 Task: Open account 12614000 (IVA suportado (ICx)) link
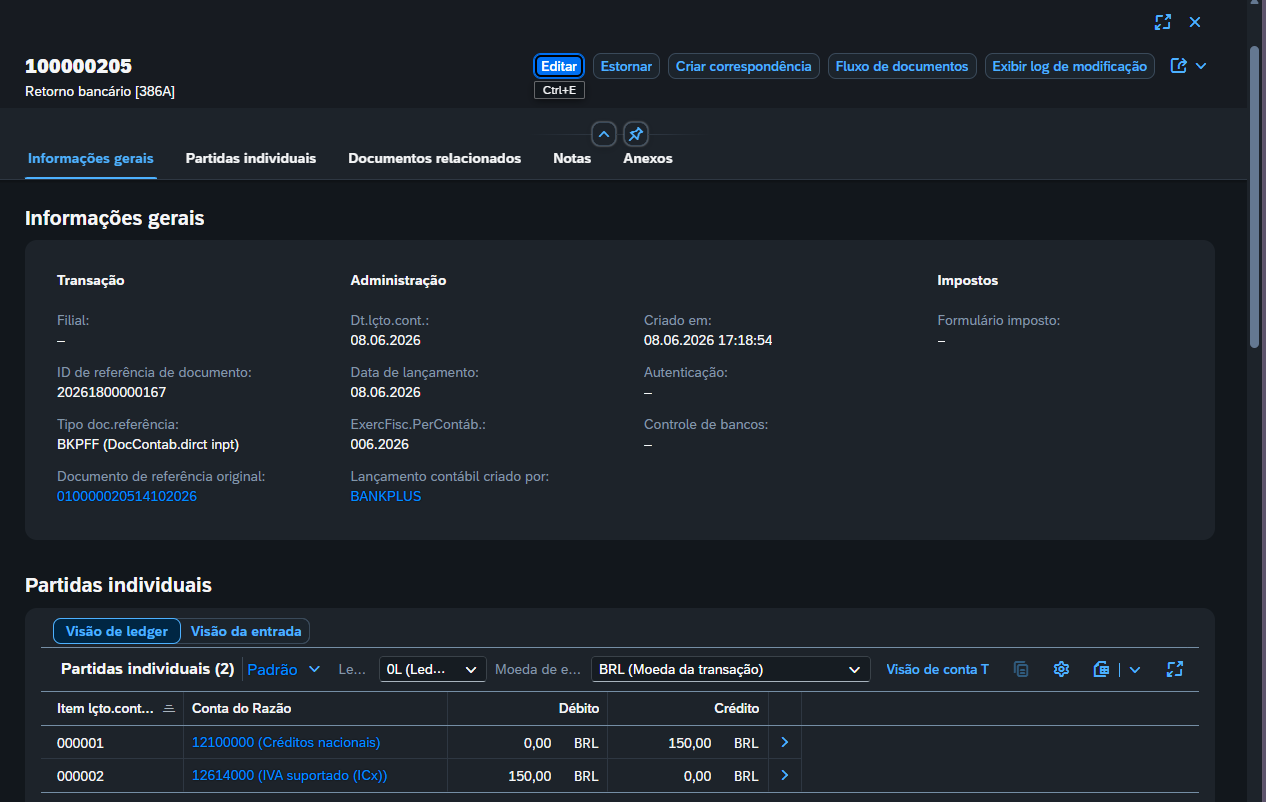(x=289, y=776)
